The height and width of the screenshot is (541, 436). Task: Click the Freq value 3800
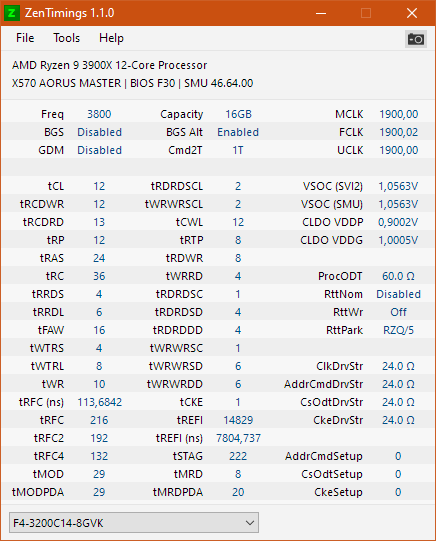[99, 114]
